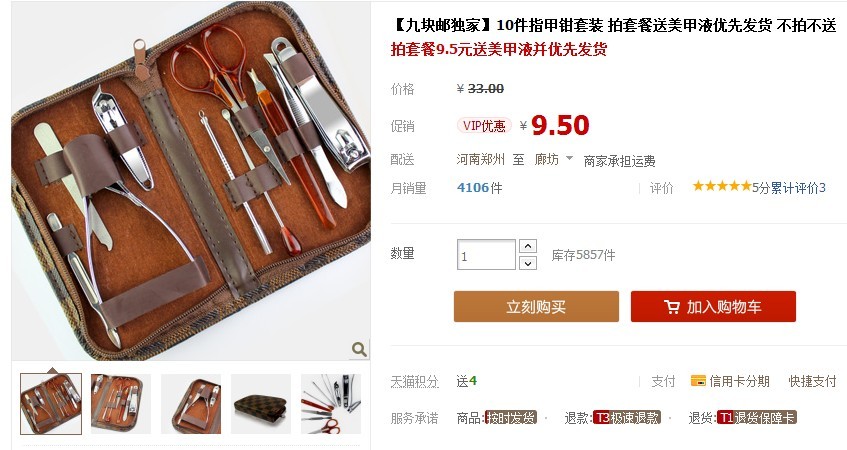Select the thumbnail of loose tools

(x=331, y=404)
